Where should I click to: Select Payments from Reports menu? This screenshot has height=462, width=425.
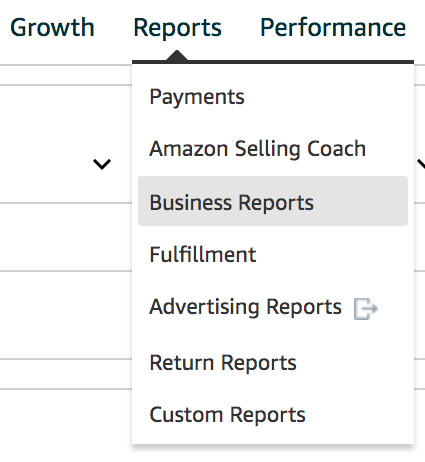(197, 97)
